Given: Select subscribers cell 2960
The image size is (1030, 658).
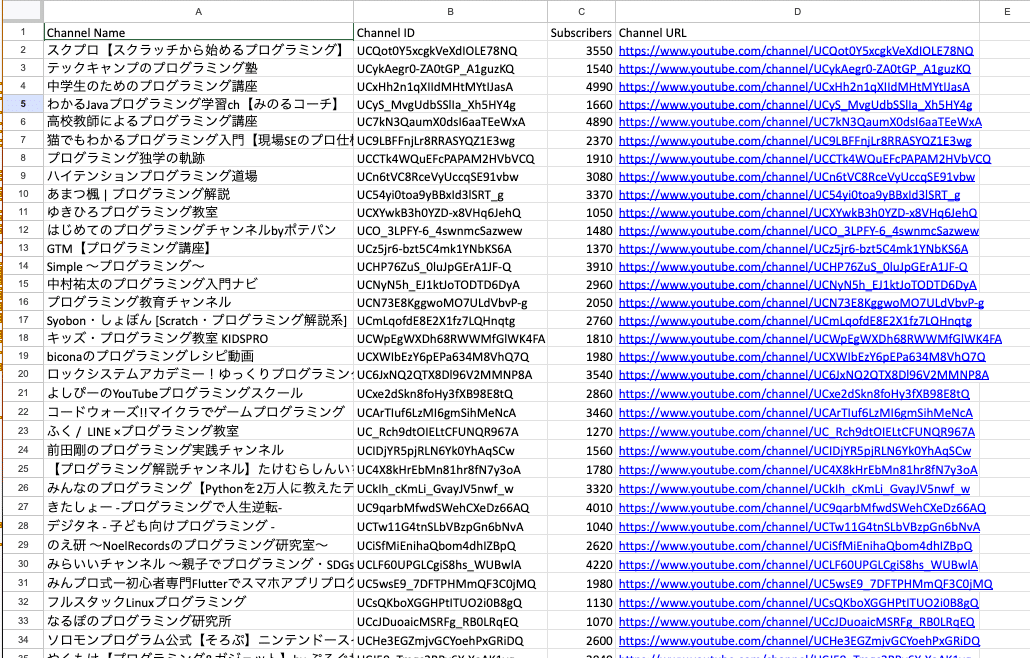Looking at the screenshot, I should coord(581,284).
